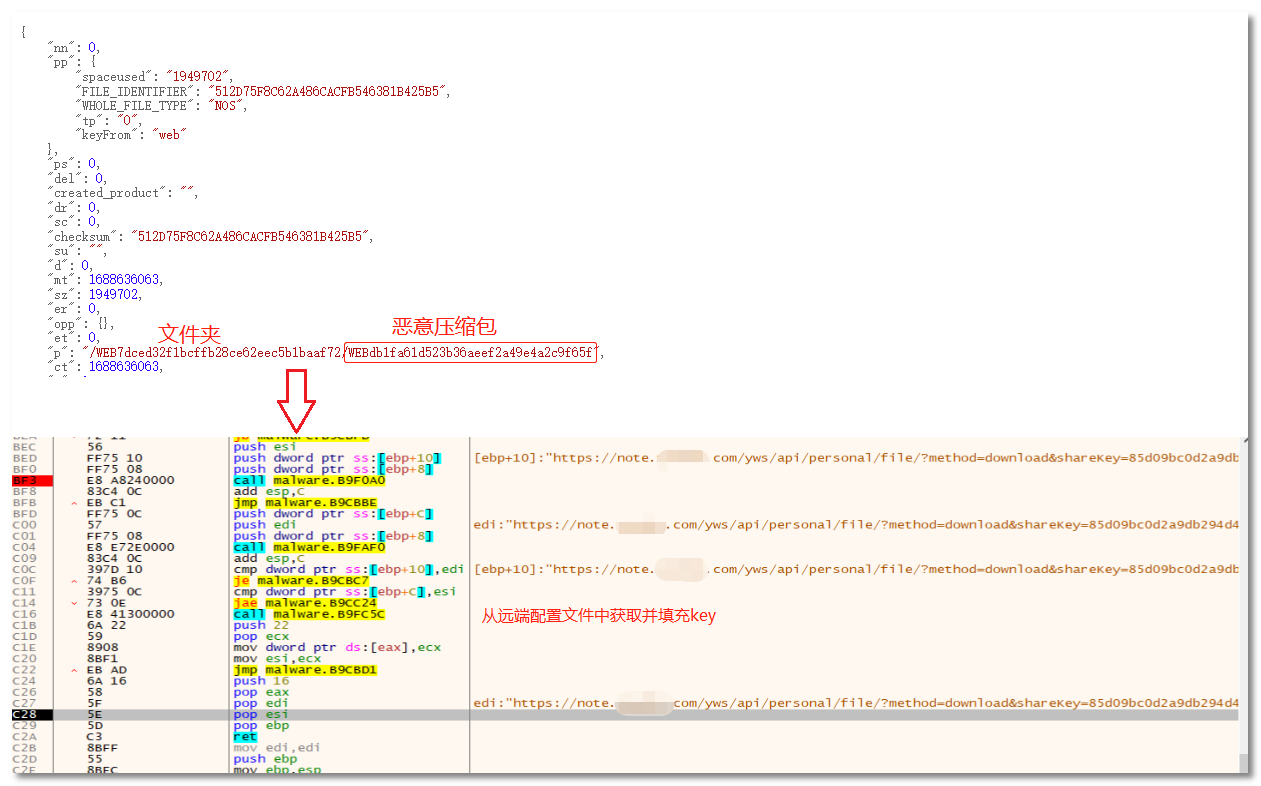The height and width of the screenshot is (786, 1261).
Task: Toggle the red breakpoint at address BF3
Action: (24, 480)
